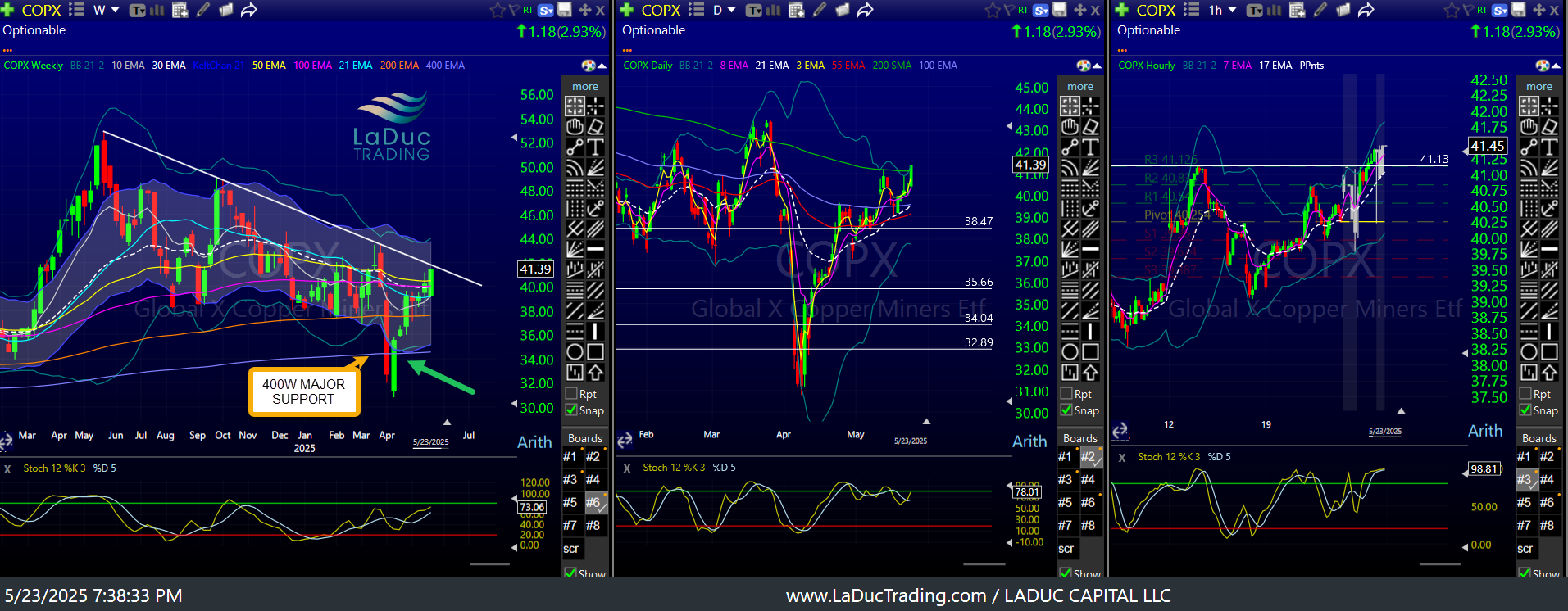This screenshot has height=611, width=1568.
Task: Select the rectangle shape tool in the weekly toolbar
Action: pos(596,352)
